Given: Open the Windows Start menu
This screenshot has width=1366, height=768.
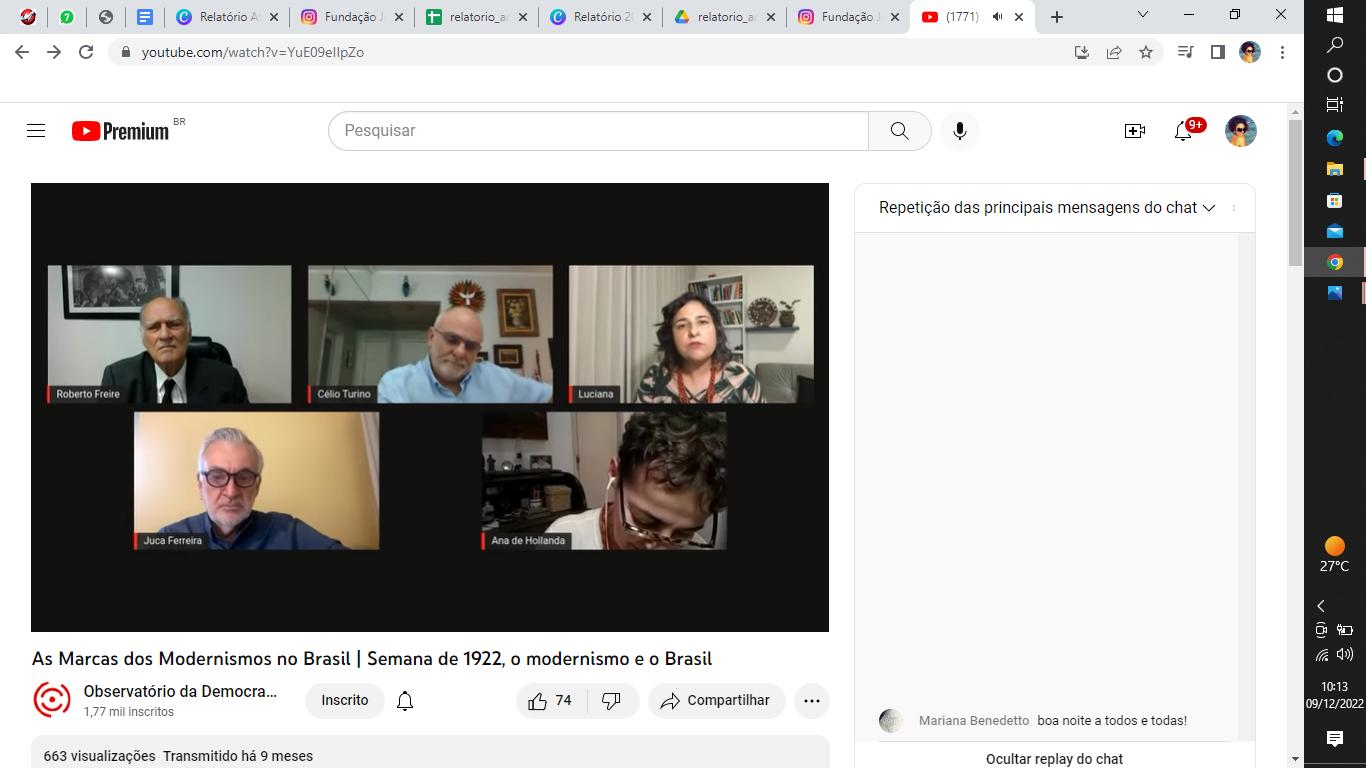Looking at the screenshot, I should pos(1335,15).
